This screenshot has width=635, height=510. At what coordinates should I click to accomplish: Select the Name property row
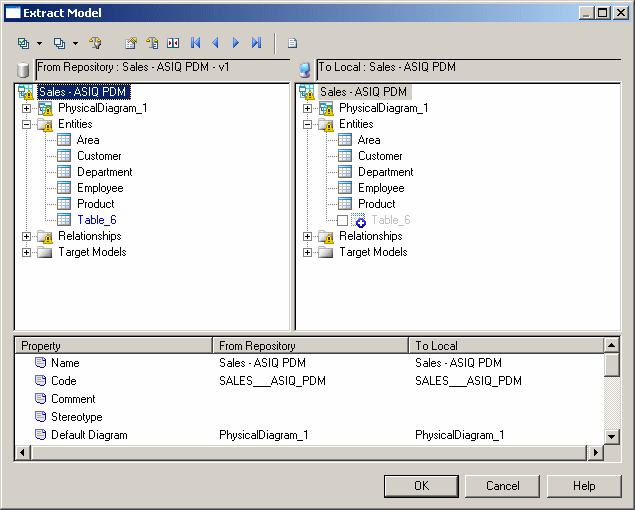309,363
